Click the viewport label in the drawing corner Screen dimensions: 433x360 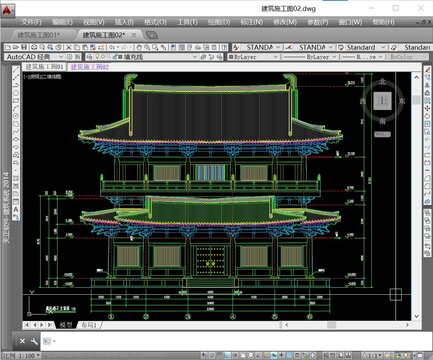(43, 77)
